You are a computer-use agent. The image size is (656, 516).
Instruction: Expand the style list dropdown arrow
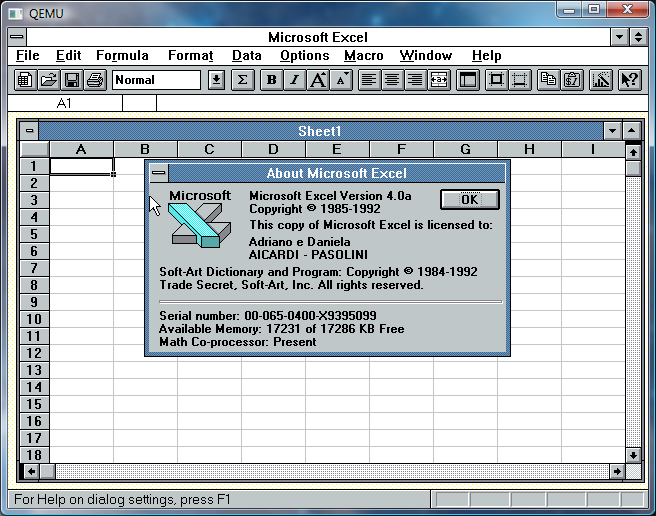point(216,80)
